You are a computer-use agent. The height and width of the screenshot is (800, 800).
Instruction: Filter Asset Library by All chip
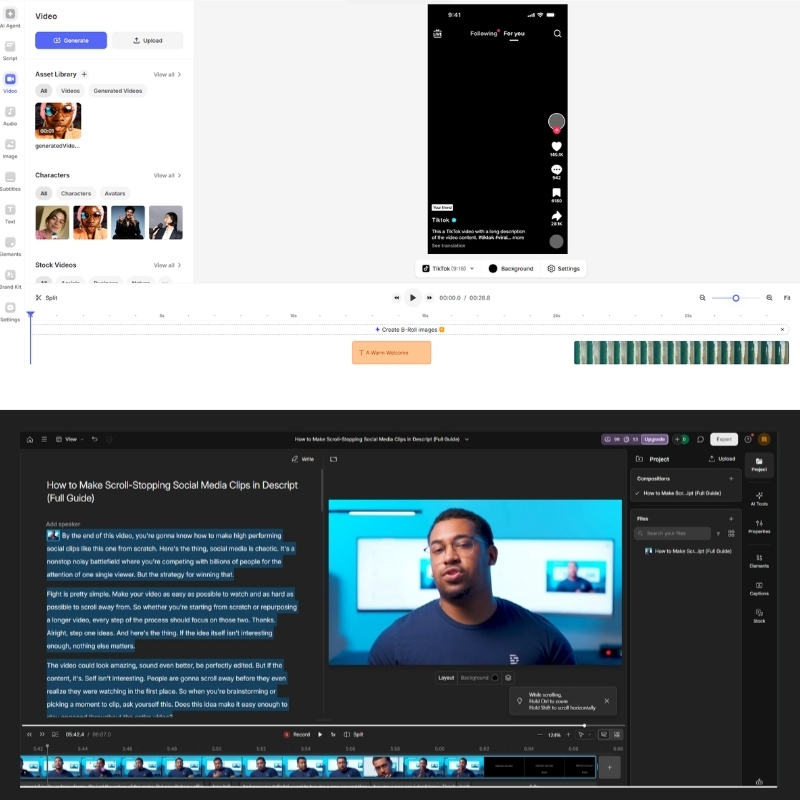point(44,91)
